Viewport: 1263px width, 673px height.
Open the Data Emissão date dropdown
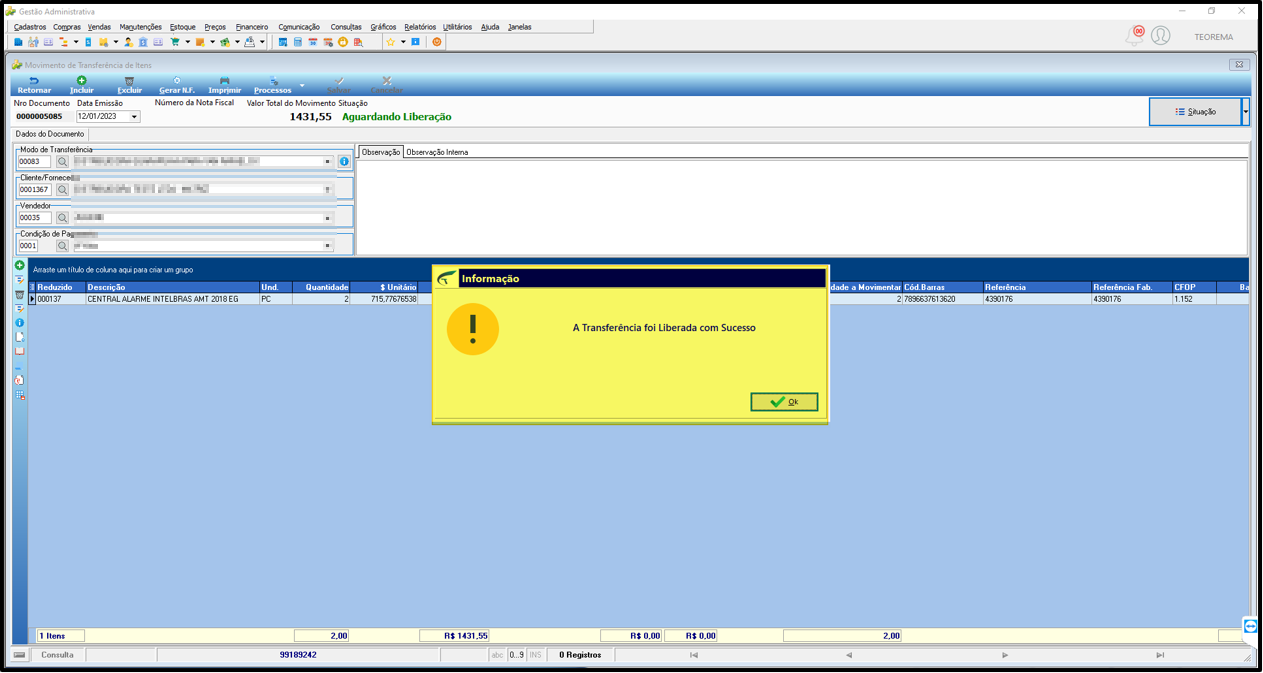point(135,117)
